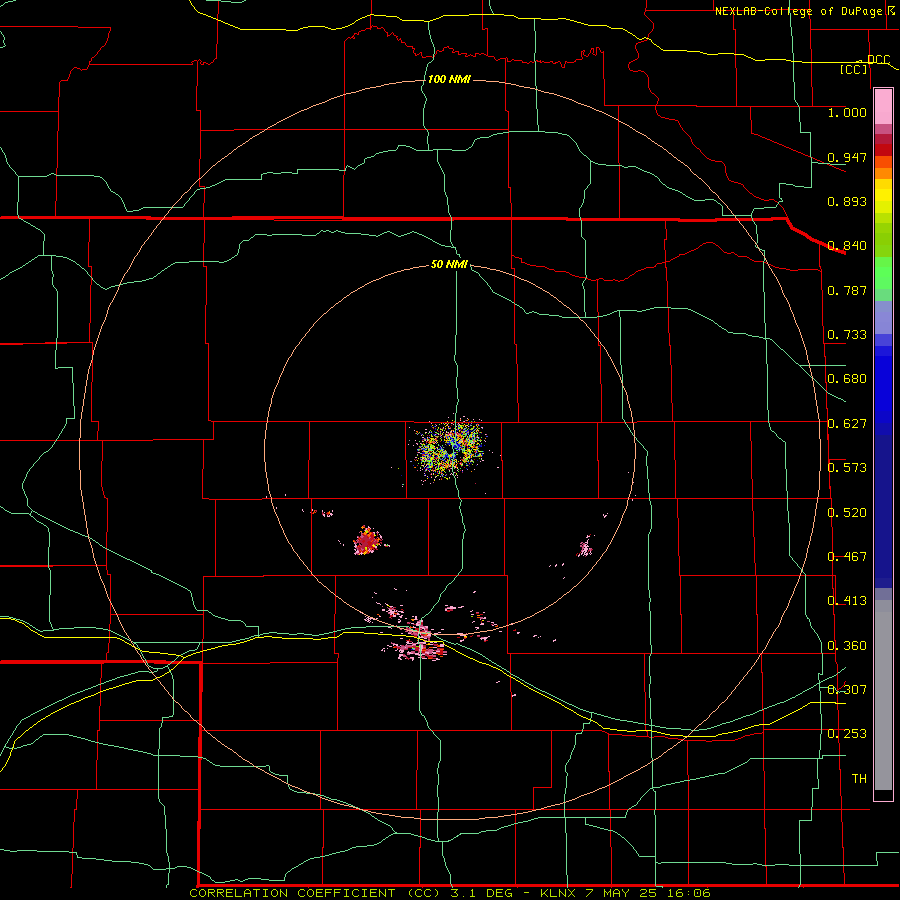
Task: Click the 0.467 scale value
Action: [847, 557]
